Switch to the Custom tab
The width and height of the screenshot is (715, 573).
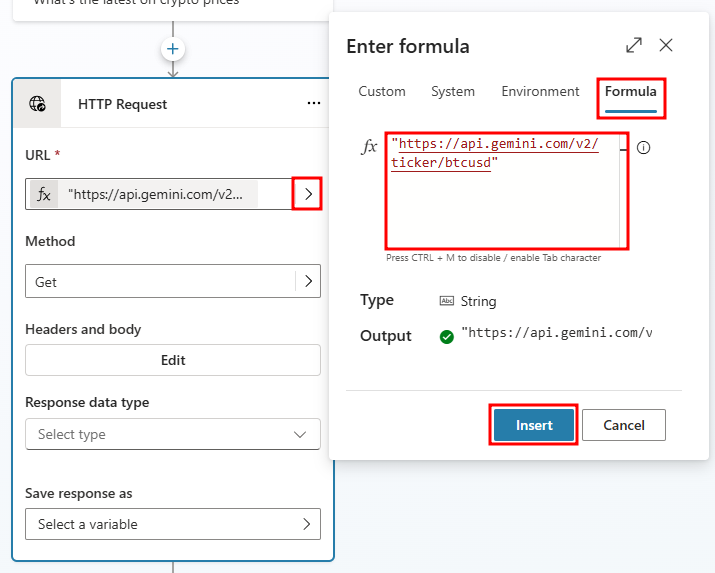(x=382, y=92)
